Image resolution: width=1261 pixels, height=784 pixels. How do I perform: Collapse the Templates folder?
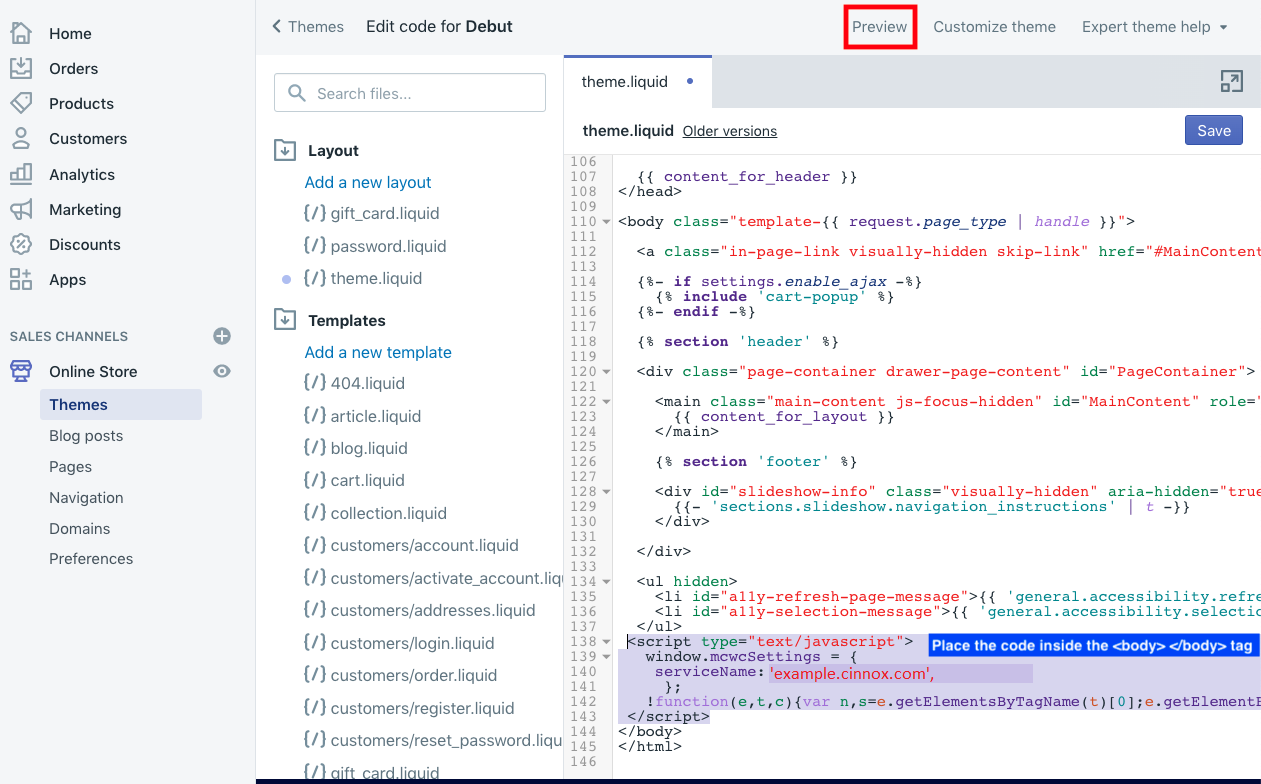[x=285, y=320]
